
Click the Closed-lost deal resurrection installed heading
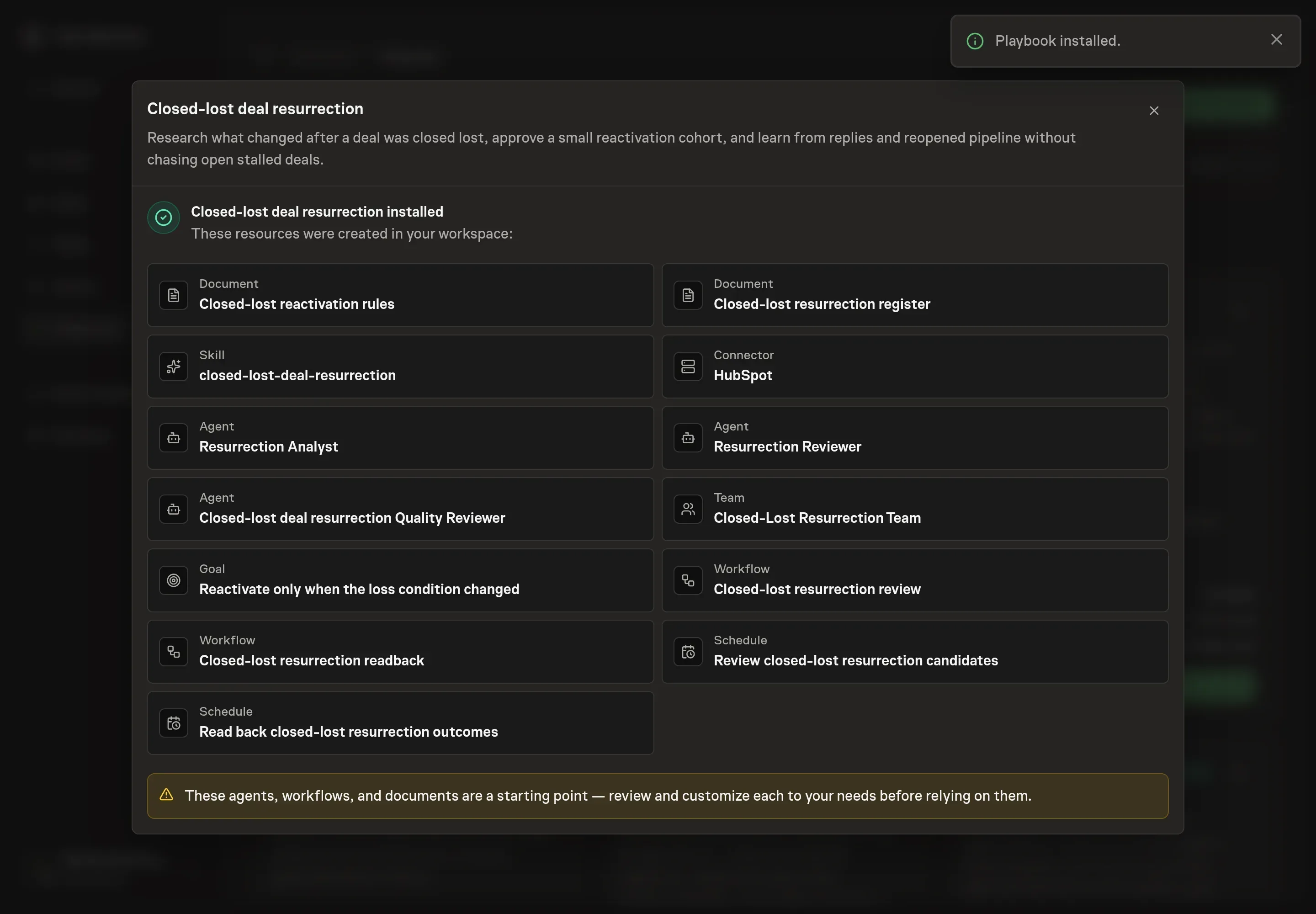tap(317, 212)
